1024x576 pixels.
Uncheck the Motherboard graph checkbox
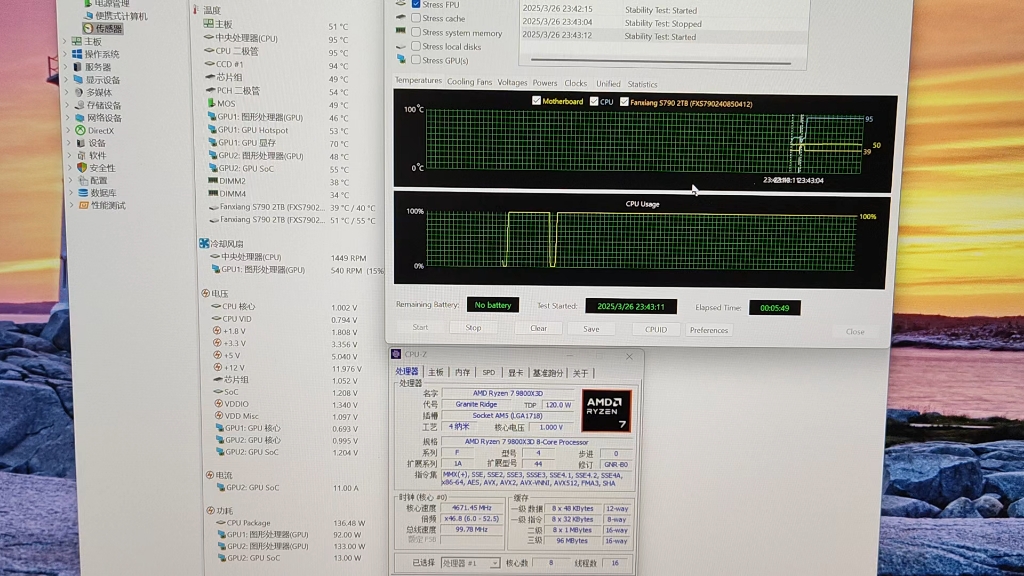pyautogui.click(x=537, y=102)
